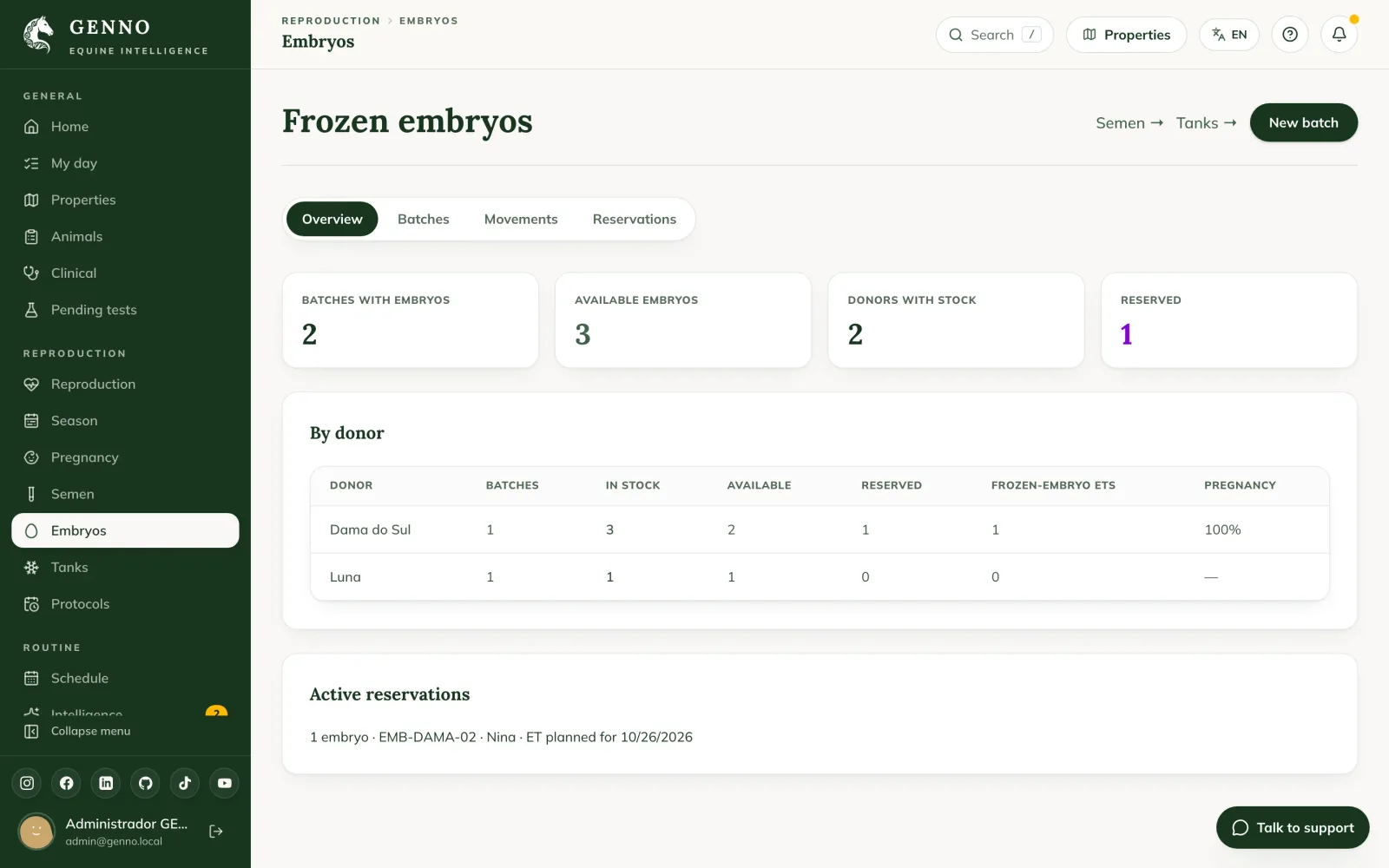Viewport: 1389px width, 868px height.
Task: Click the Pregnancy column header
Action: (1240, 485)
